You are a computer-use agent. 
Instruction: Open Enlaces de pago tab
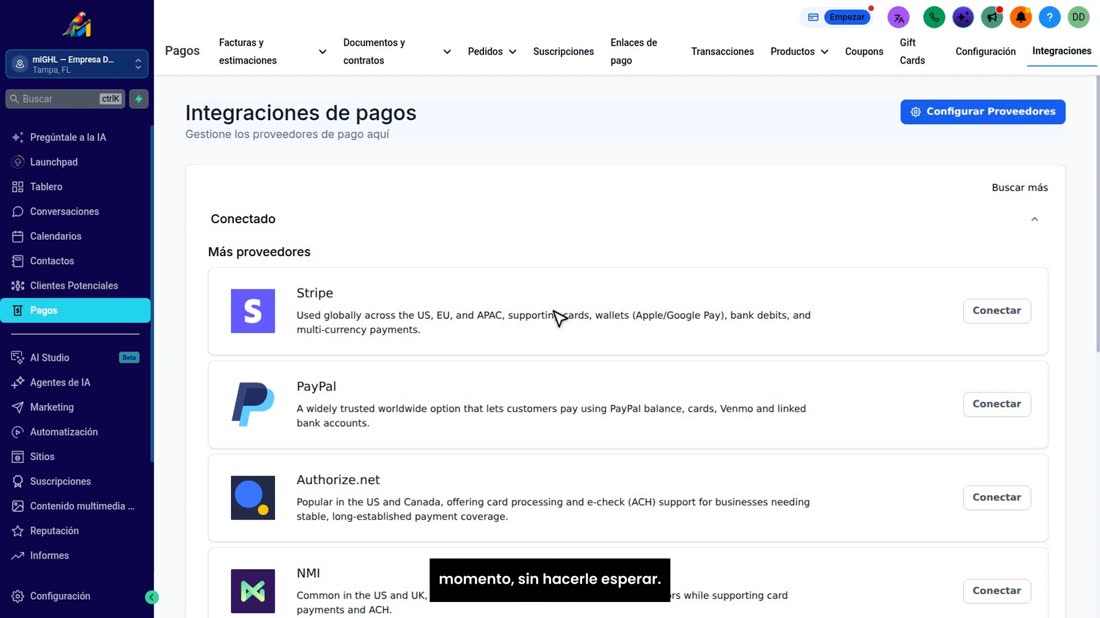[x=633, y=51]
